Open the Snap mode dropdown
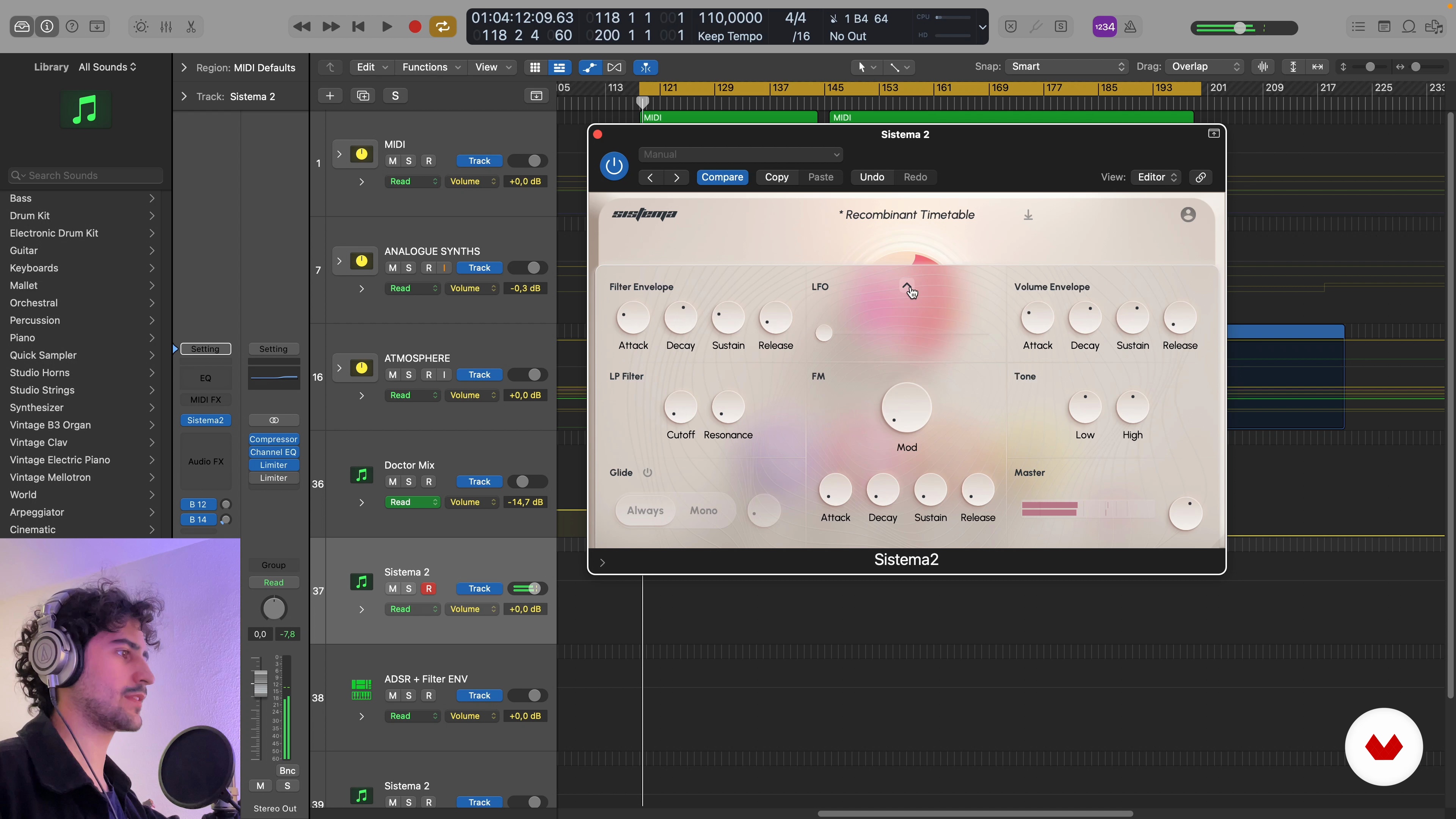 pyautogui.click(x=1067, y=67)
